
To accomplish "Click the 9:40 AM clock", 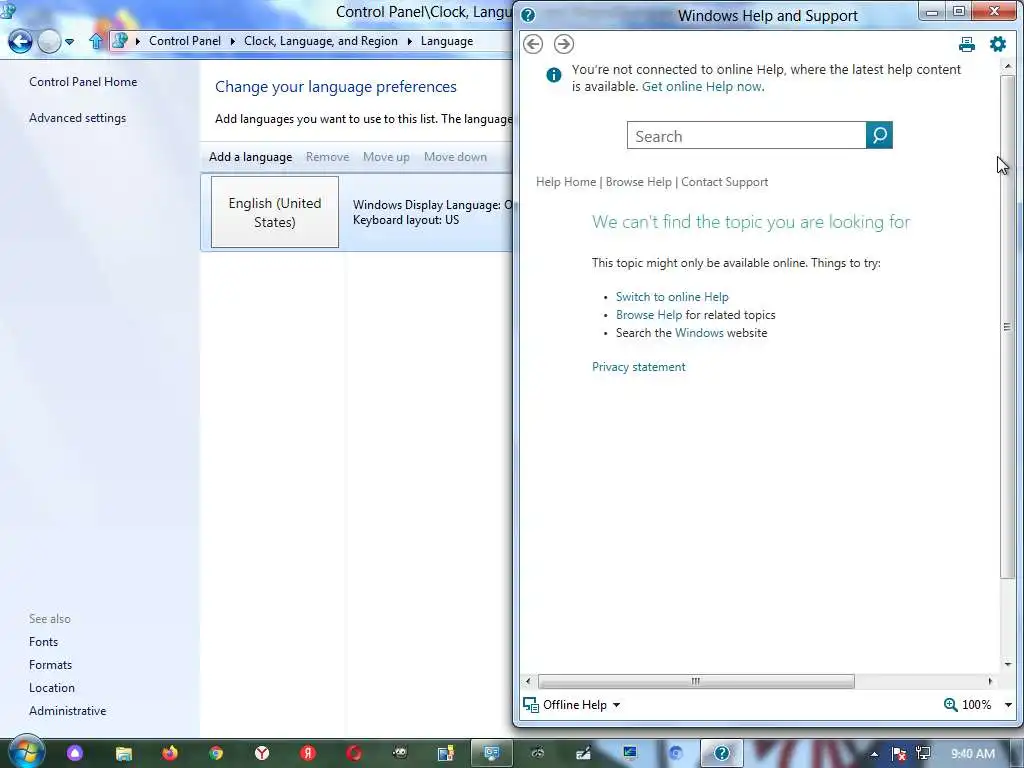I will point(973,754).
